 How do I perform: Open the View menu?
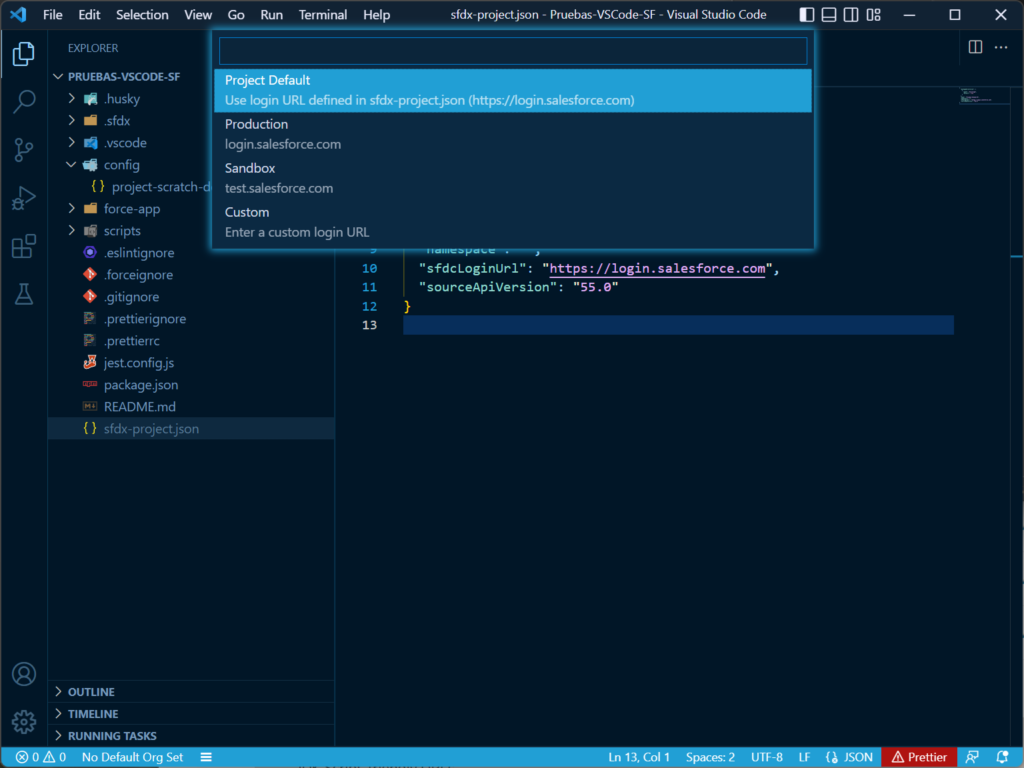point(197,14)
